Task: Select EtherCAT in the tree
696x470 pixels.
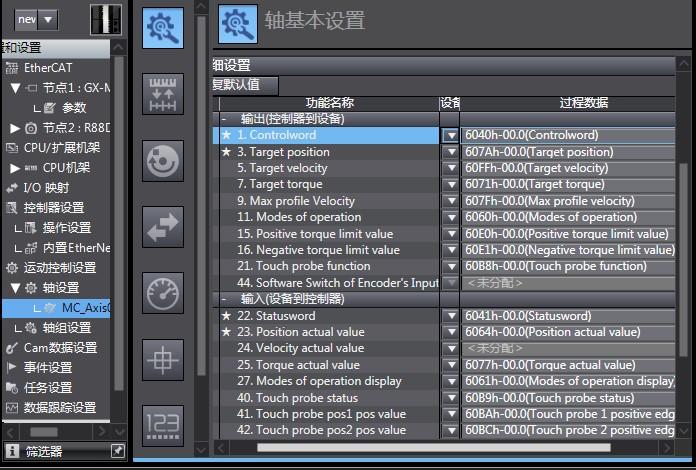Action: 47,68
